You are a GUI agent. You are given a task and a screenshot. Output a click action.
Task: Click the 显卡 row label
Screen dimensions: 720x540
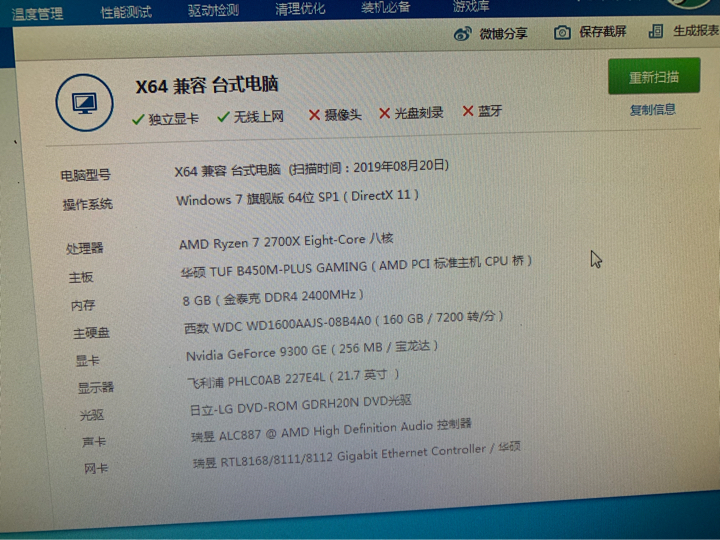pyautogui.click(x=88, y=361)
